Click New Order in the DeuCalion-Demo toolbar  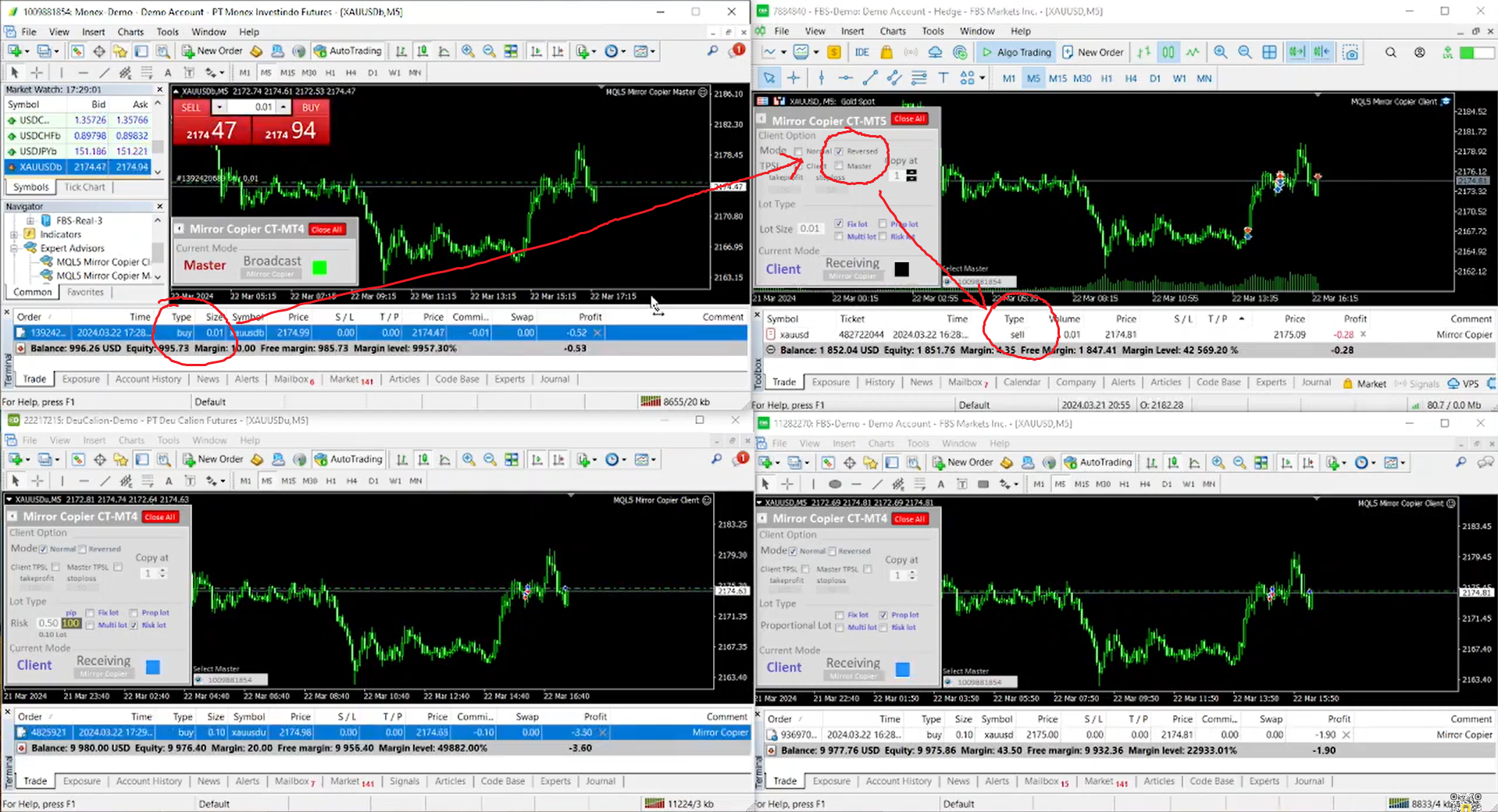213,459
